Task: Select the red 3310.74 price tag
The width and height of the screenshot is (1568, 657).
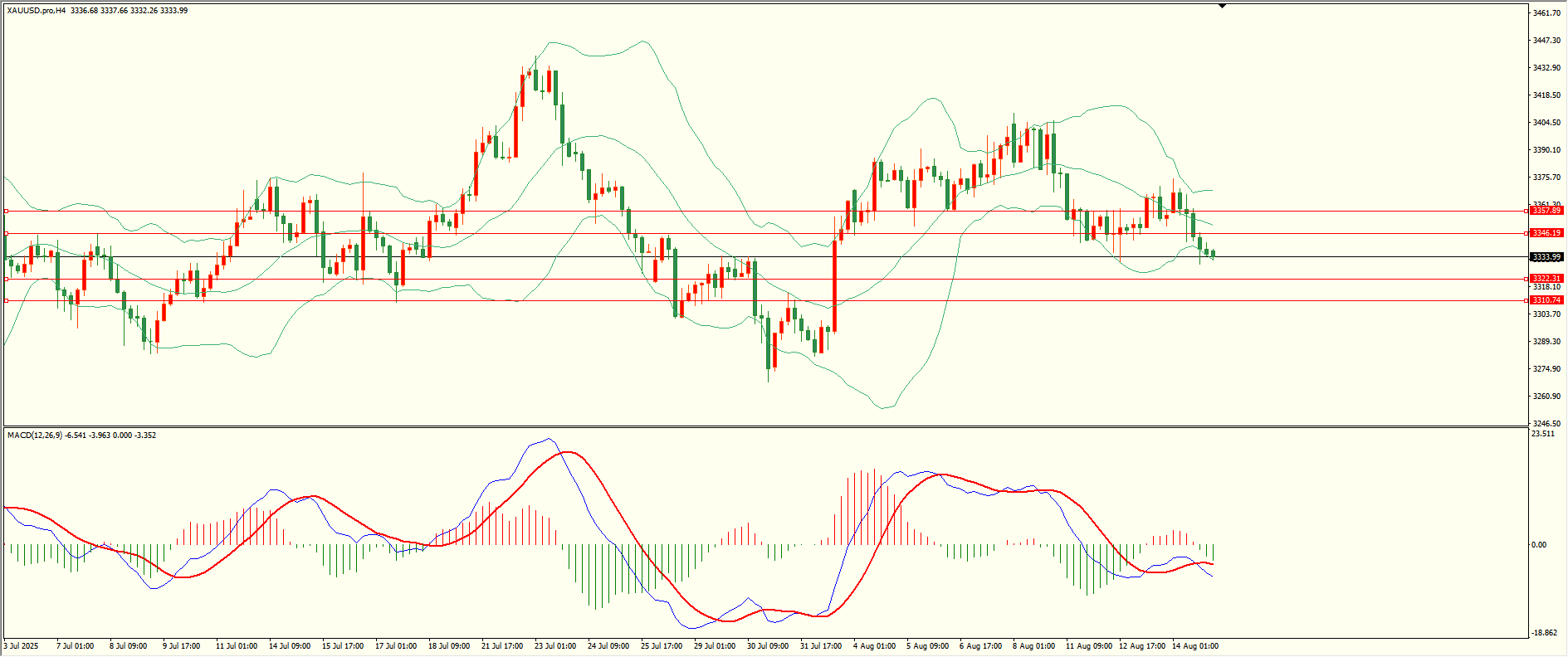Action: point(1547,300)
